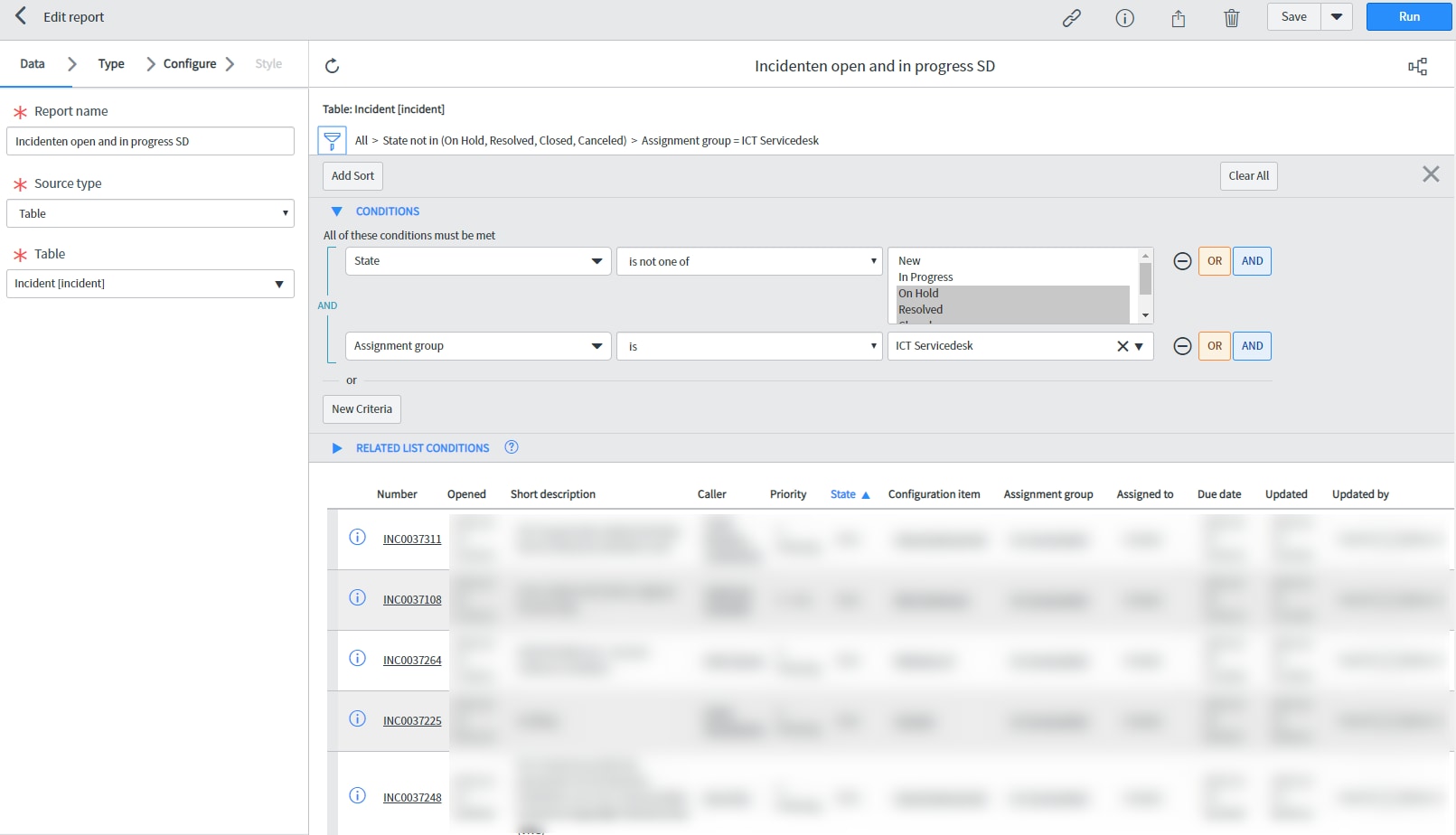Viewport: 1456px width, 835px height.
Task: Switch to the Type tab
Action: tap(111, 64)
